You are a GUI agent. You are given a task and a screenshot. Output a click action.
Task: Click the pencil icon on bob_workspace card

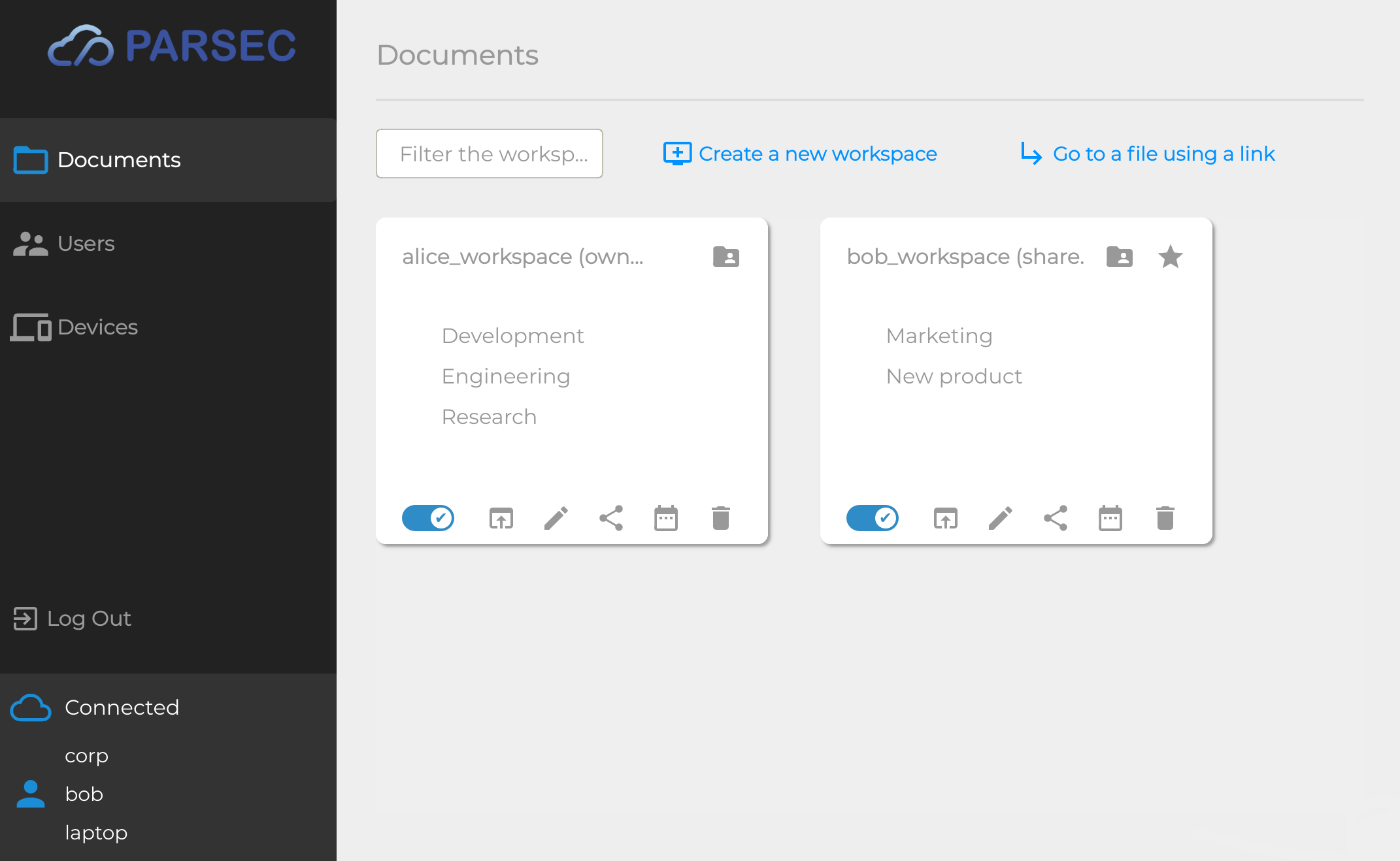tap(1000, 518)
